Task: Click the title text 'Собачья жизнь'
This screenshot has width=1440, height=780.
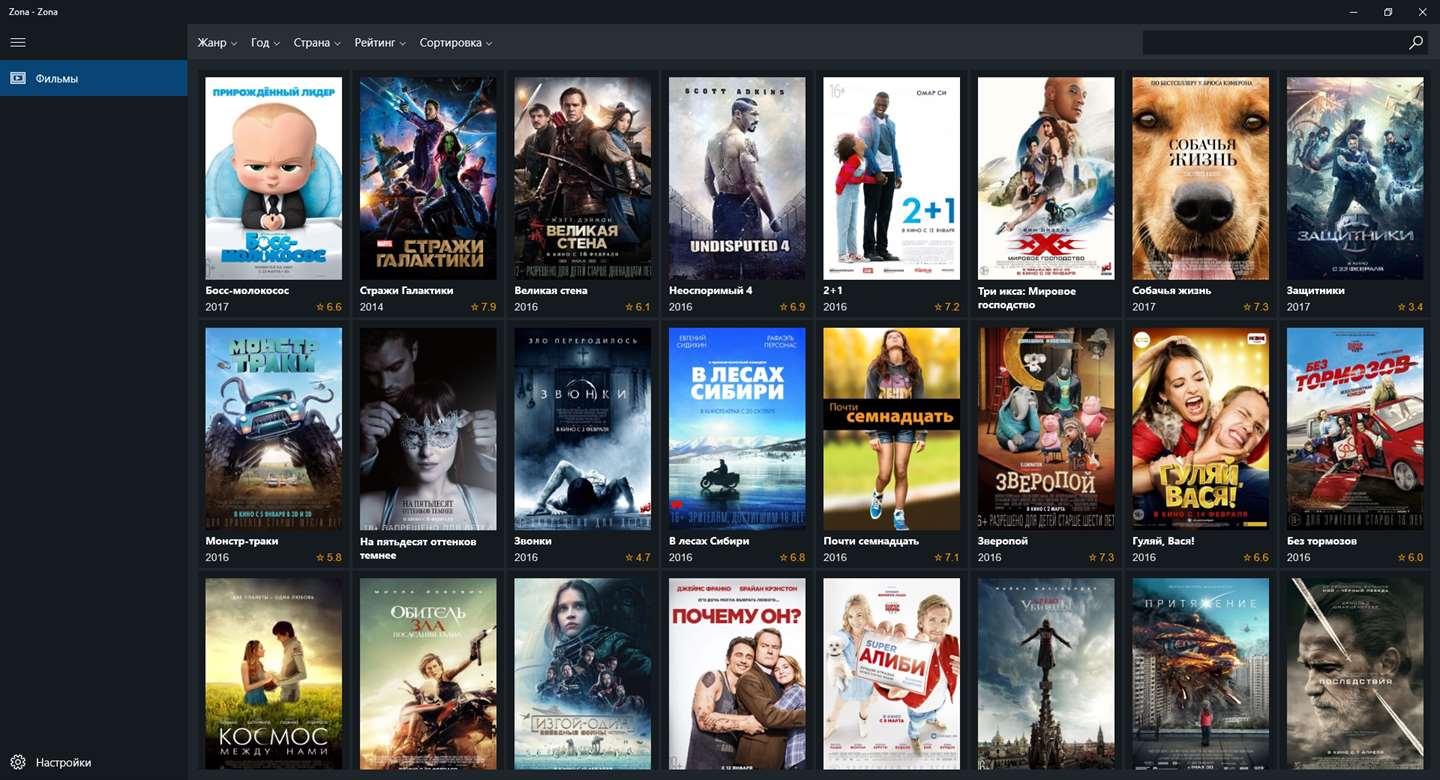Action: pos(1172,291)
